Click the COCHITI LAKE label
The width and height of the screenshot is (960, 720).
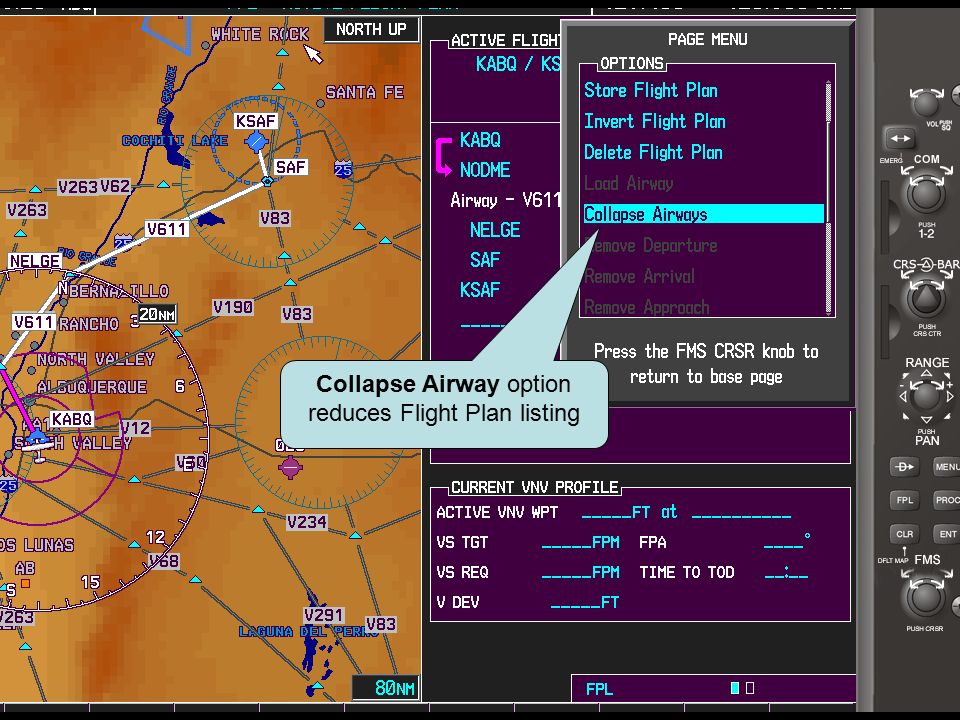coord(174,141)
